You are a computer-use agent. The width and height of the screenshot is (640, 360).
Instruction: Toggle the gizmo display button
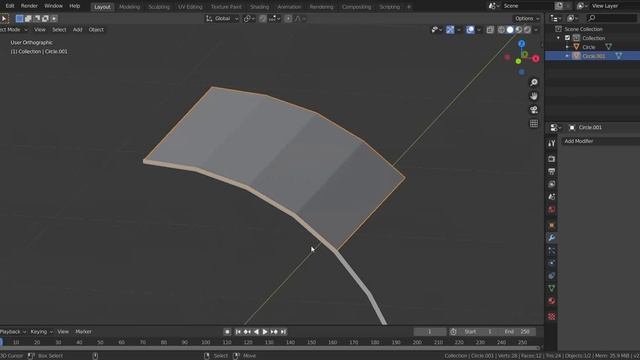click(450, 30)
